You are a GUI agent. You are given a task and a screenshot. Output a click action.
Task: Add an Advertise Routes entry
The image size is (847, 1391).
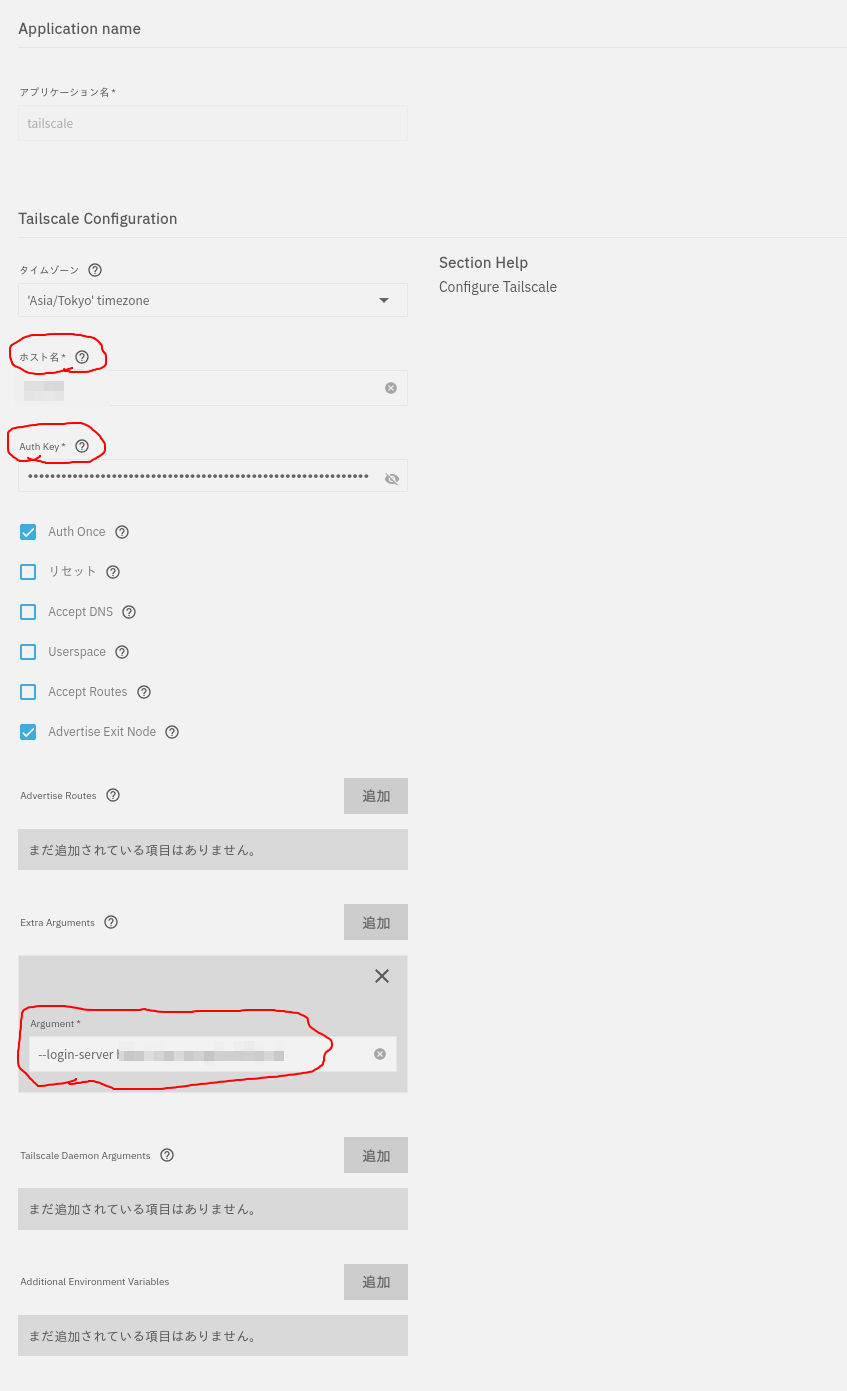376,796
